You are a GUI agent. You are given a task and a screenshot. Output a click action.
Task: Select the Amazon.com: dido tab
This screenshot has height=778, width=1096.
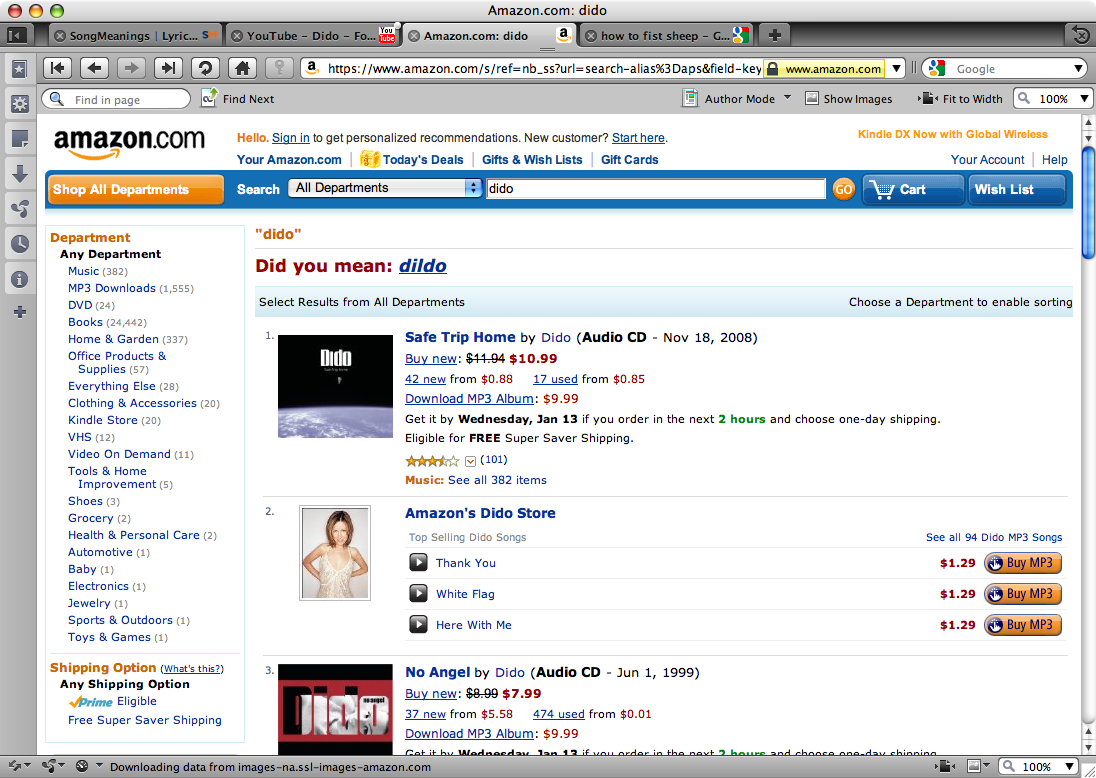point(489,36)
